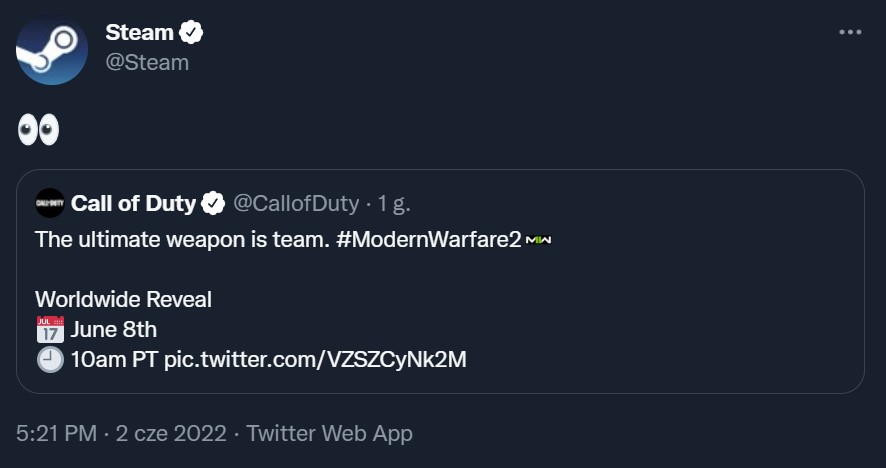Open the pic.twitter.com/VZSZCyNk2M link
Image resolution: width=886 pixels, height=468 pixels.
coord(315,359)
